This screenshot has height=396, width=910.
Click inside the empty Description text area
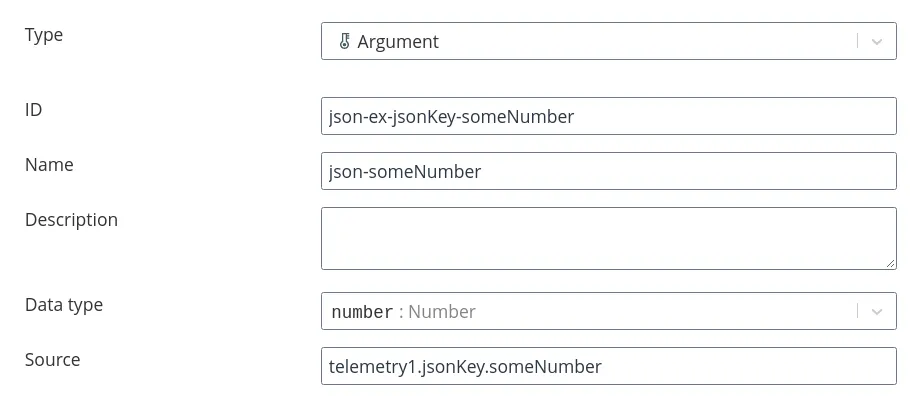[x=609, y=239]
